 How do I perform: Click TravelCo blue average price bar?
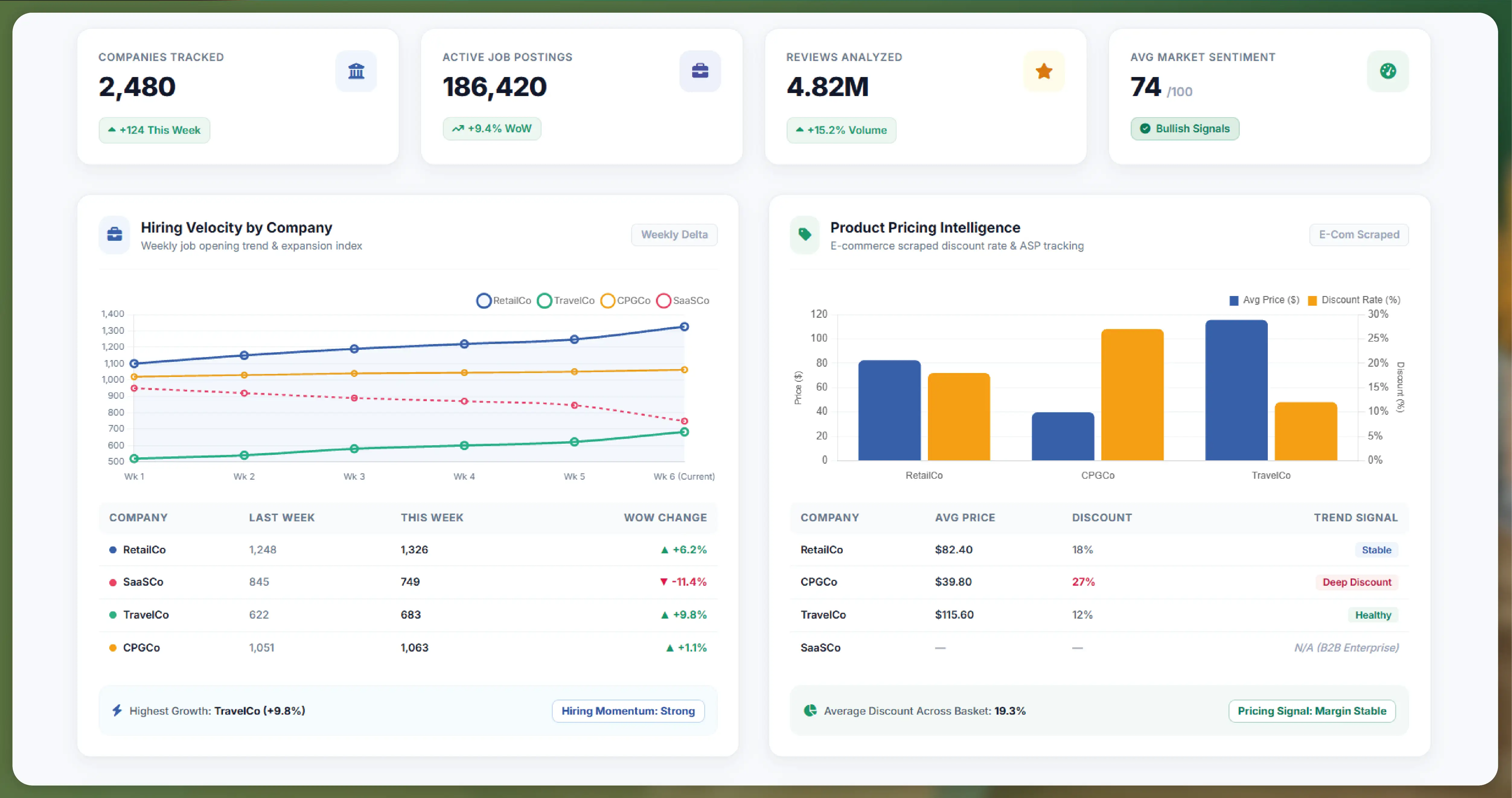pyautogui.click(x=1236, y=390)
